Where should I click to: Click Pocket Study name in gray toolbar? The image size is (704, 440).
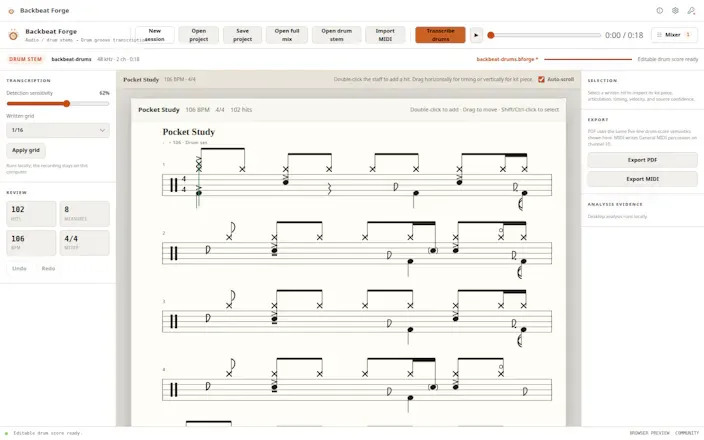[141, 79]
